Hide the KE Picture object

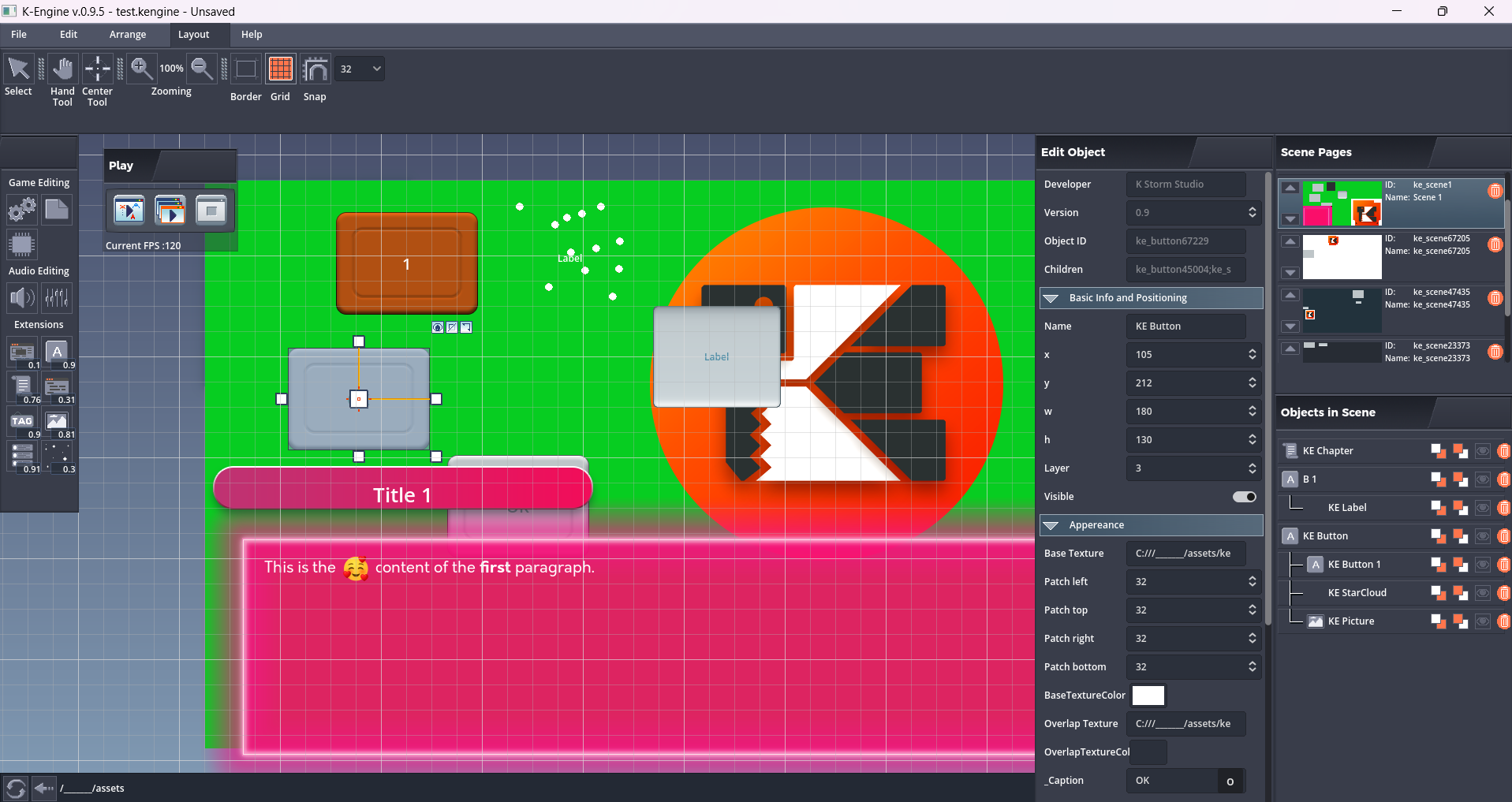click(1483, 621)
